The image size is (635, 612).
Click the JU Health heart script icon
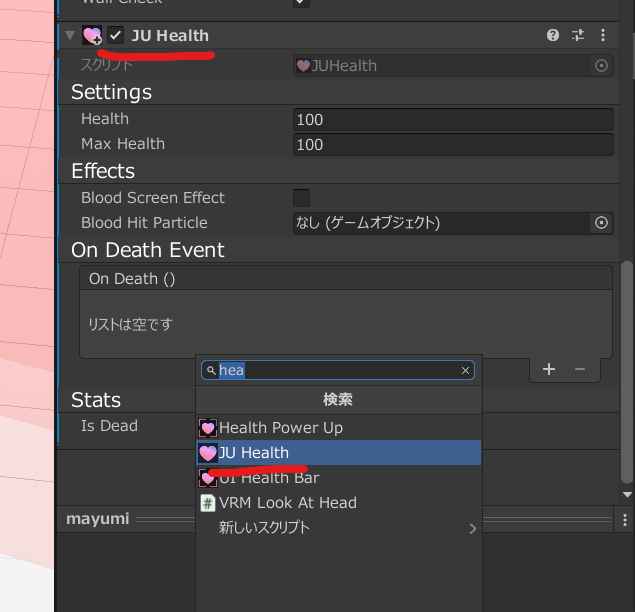[92, 36]
